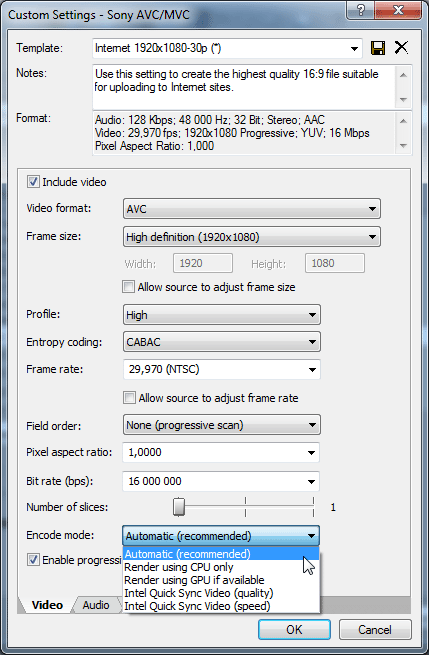
Task: Enable Allow source to adjust frame size
Action: coord(128,287)
